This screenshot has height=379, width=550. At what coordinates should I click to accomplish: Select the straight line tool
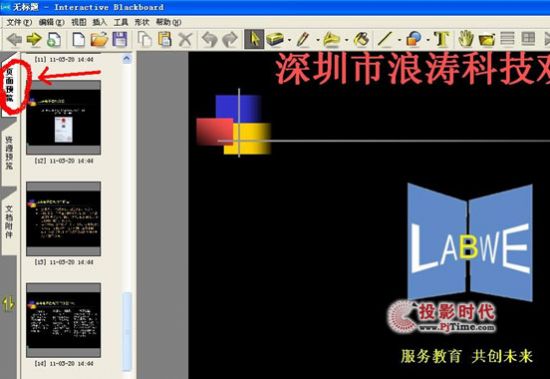point(385,39)
